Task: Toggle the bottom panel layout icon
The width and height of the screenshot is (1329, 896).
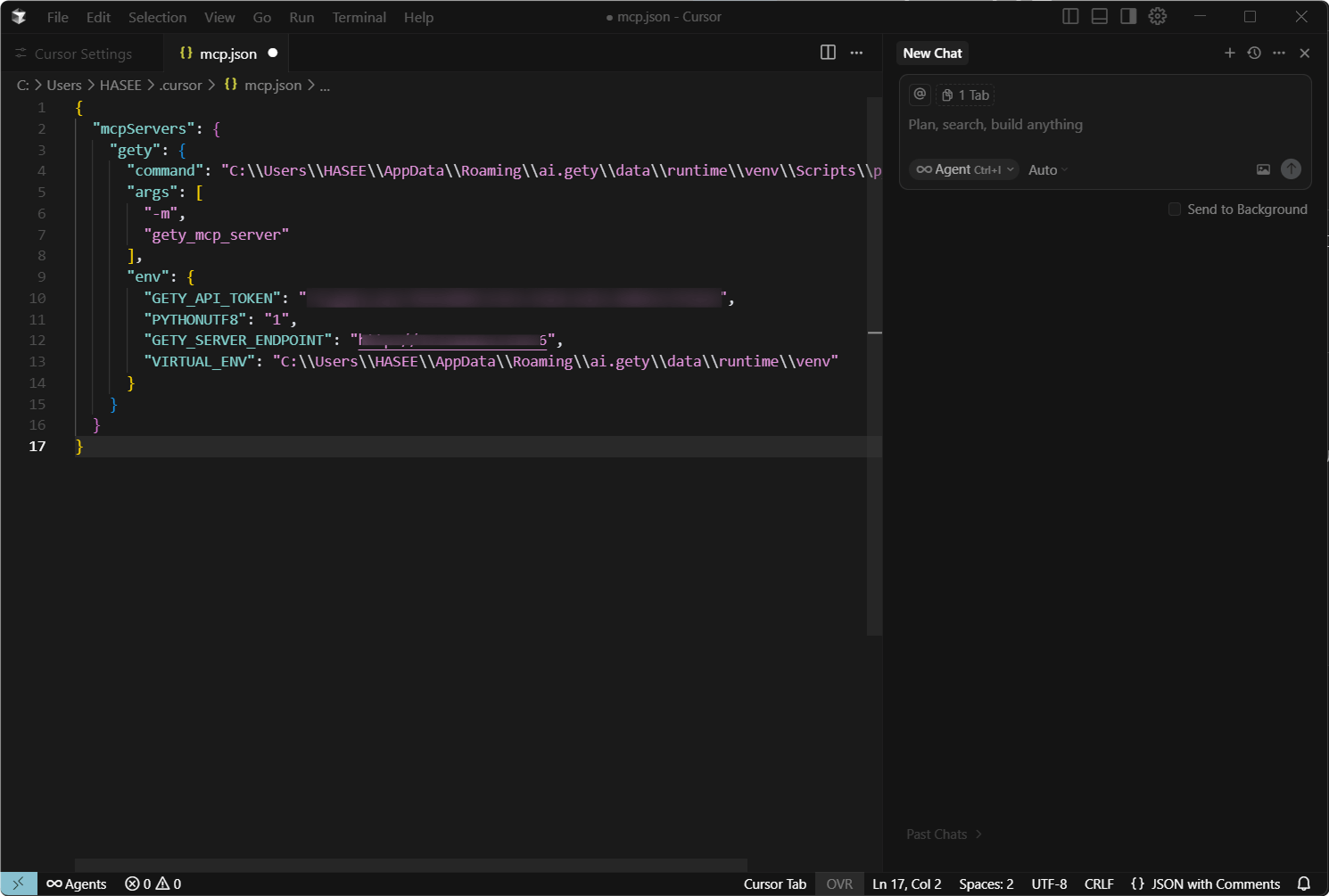Action: [x=1100, y=16]
